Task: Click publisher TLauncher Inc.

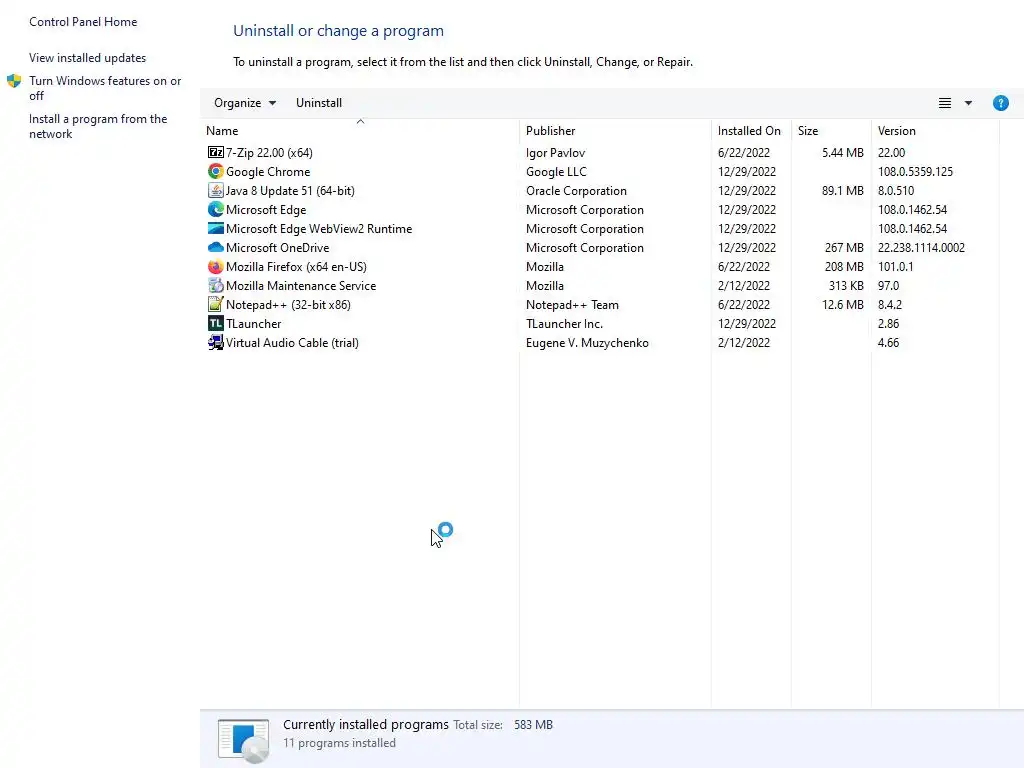Action: (564, 323)
